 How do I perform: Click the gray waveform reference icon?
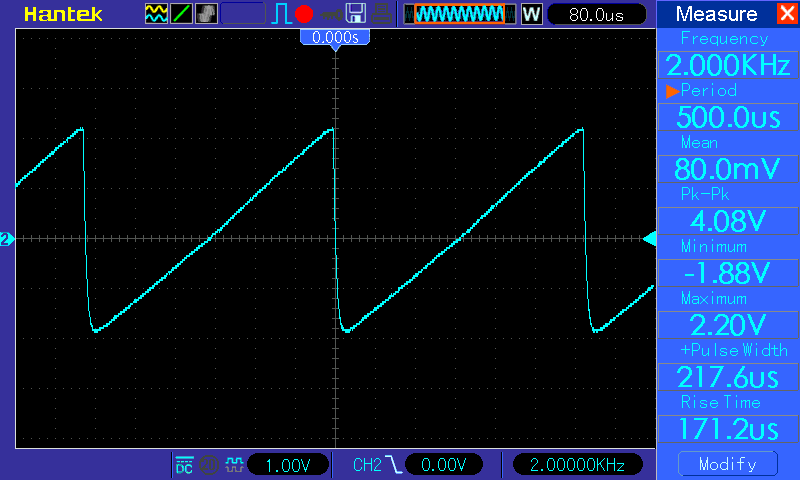click(206, 14)
